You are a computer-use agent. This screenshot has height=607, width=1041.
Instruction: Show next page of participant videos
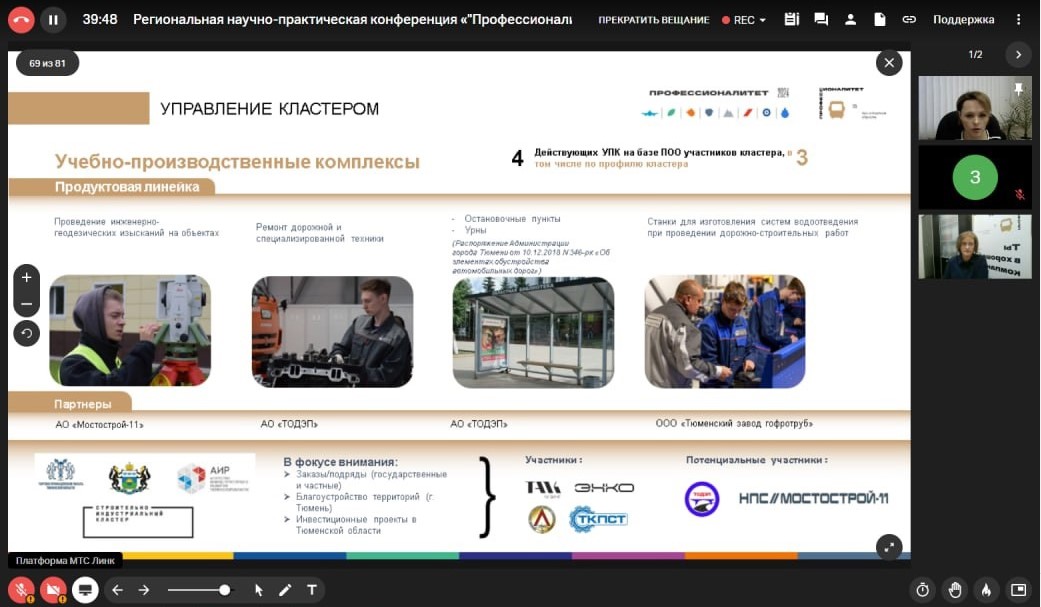[x=1018, y=55]
